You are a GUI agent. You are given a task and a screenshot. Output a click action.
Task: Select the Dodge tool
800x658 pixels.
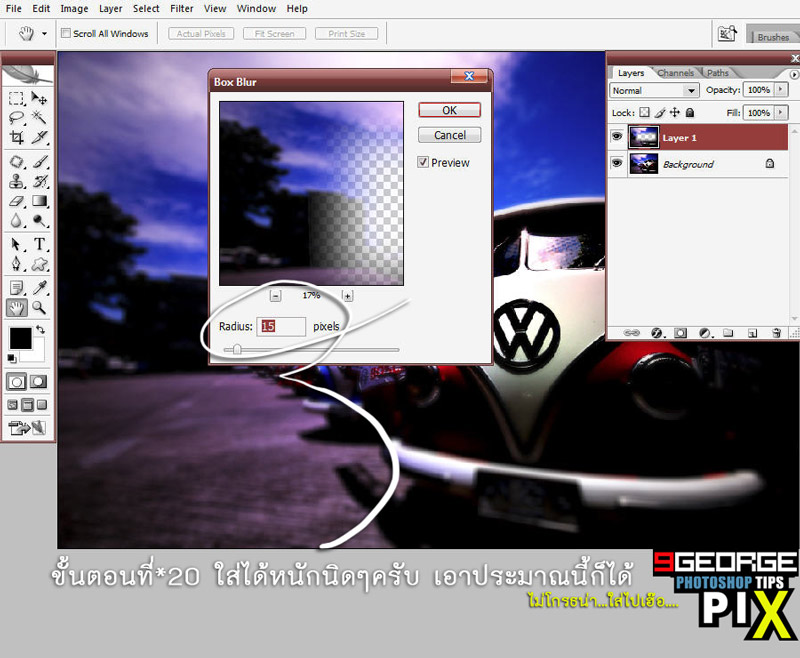pos(39,220)
